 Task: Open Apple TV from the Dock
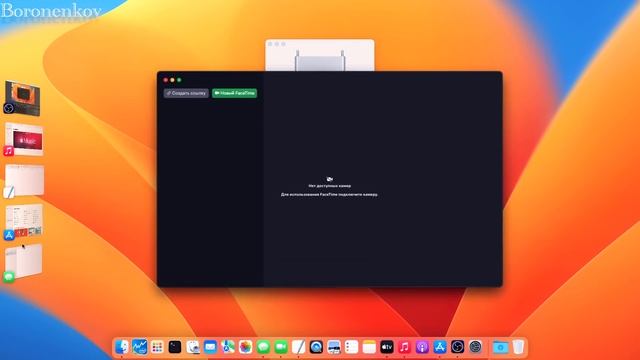387,347
